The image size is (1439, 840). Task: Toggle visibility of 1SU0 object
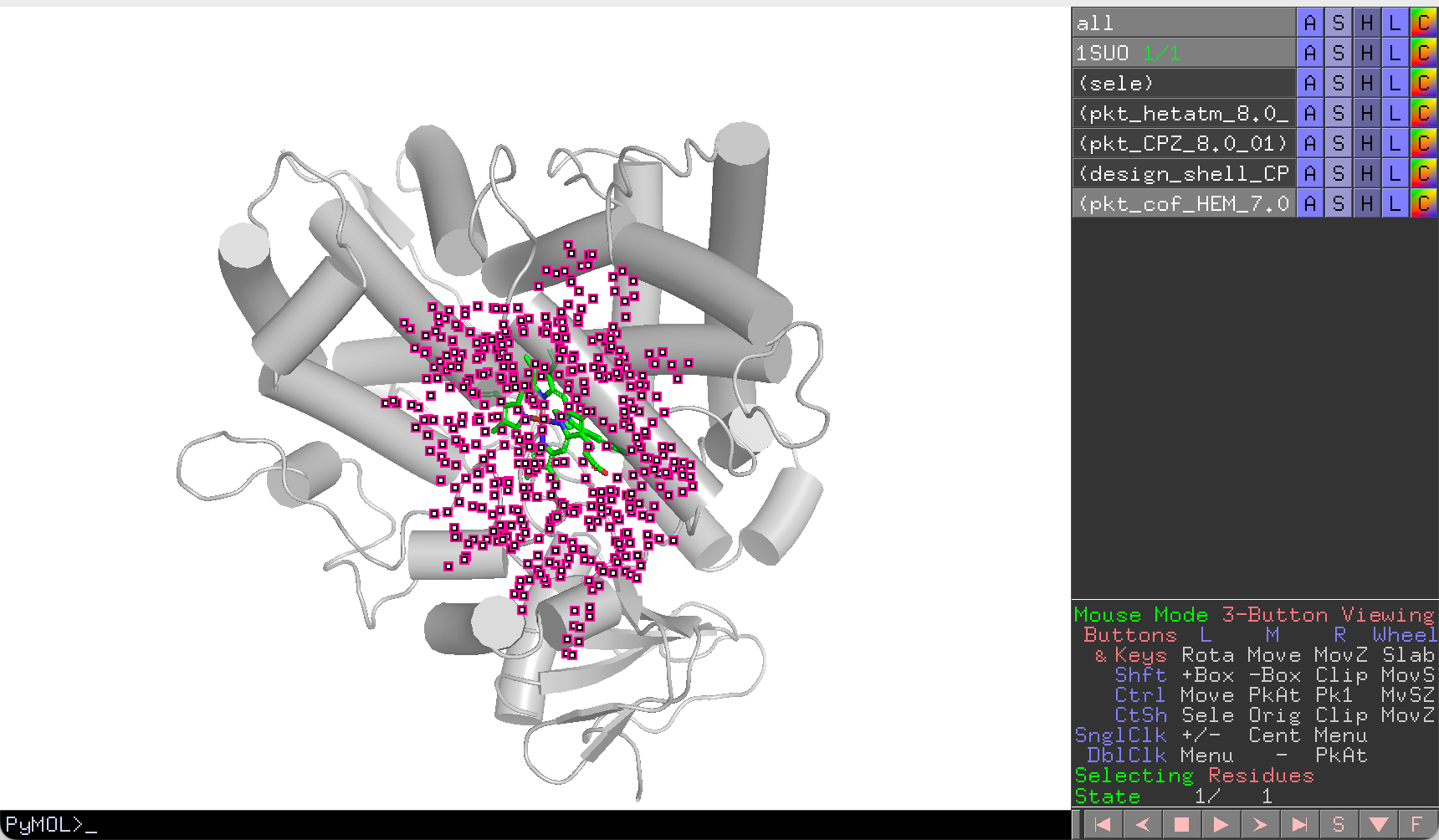1184,53
